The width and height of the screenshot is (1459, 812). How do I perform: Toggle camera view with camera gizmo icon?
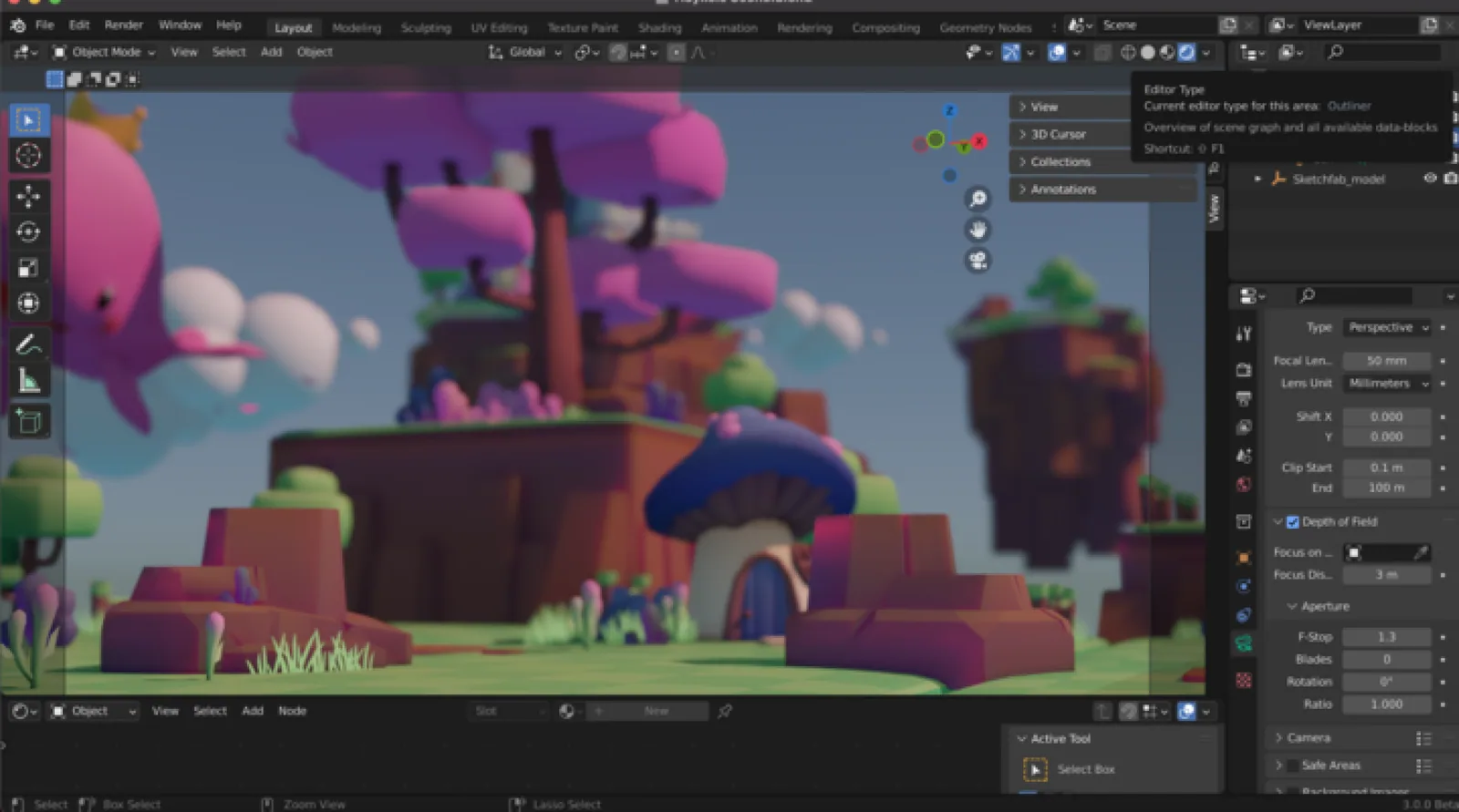[978, 261]
